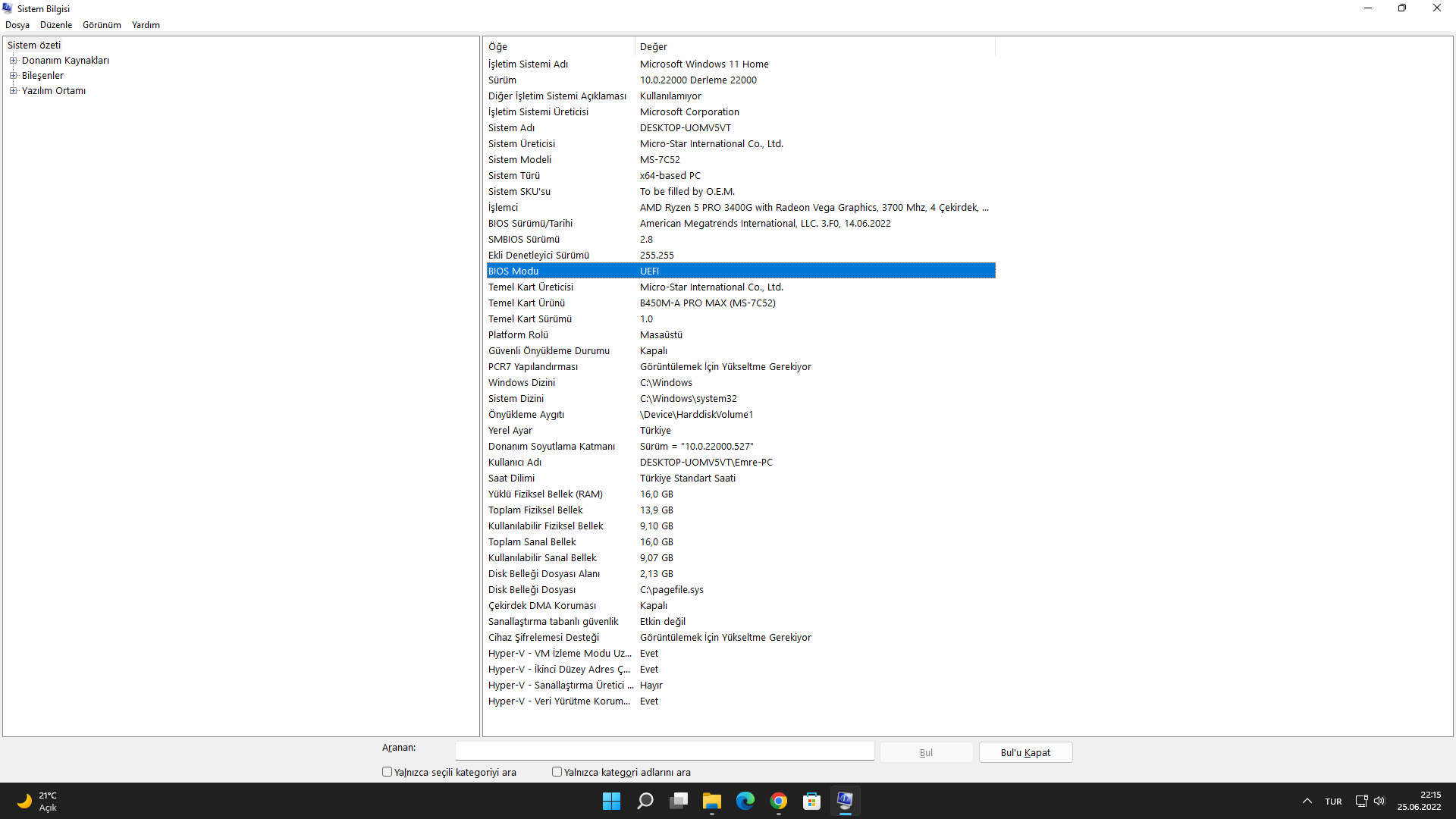Click the Task View taskbar icon
This screenshot has height=819, width=1456.
(679, 801)
